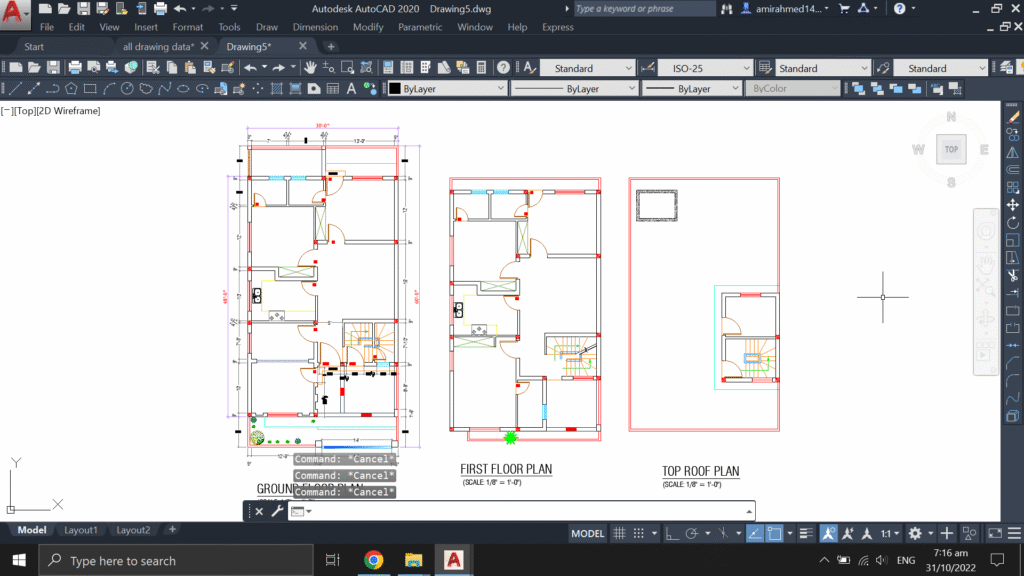1024x576 pixels.
Task: Open File Explorer from the taskbar
Action: 413,560
